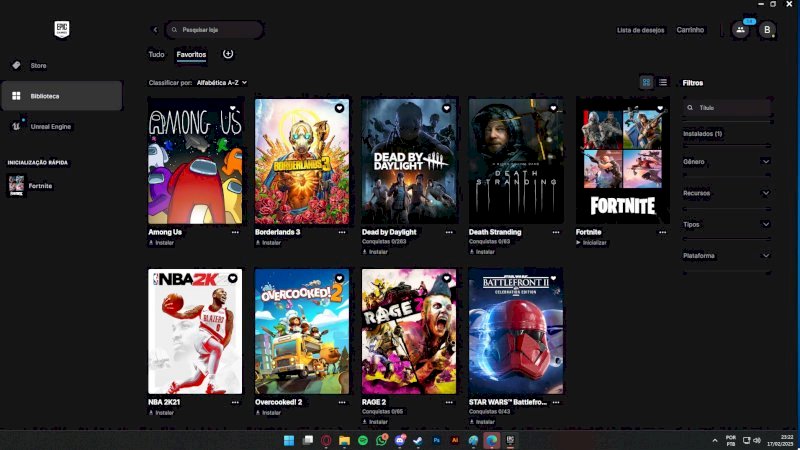Switch to grid view layout
The image size is (800, 450).
646,82
